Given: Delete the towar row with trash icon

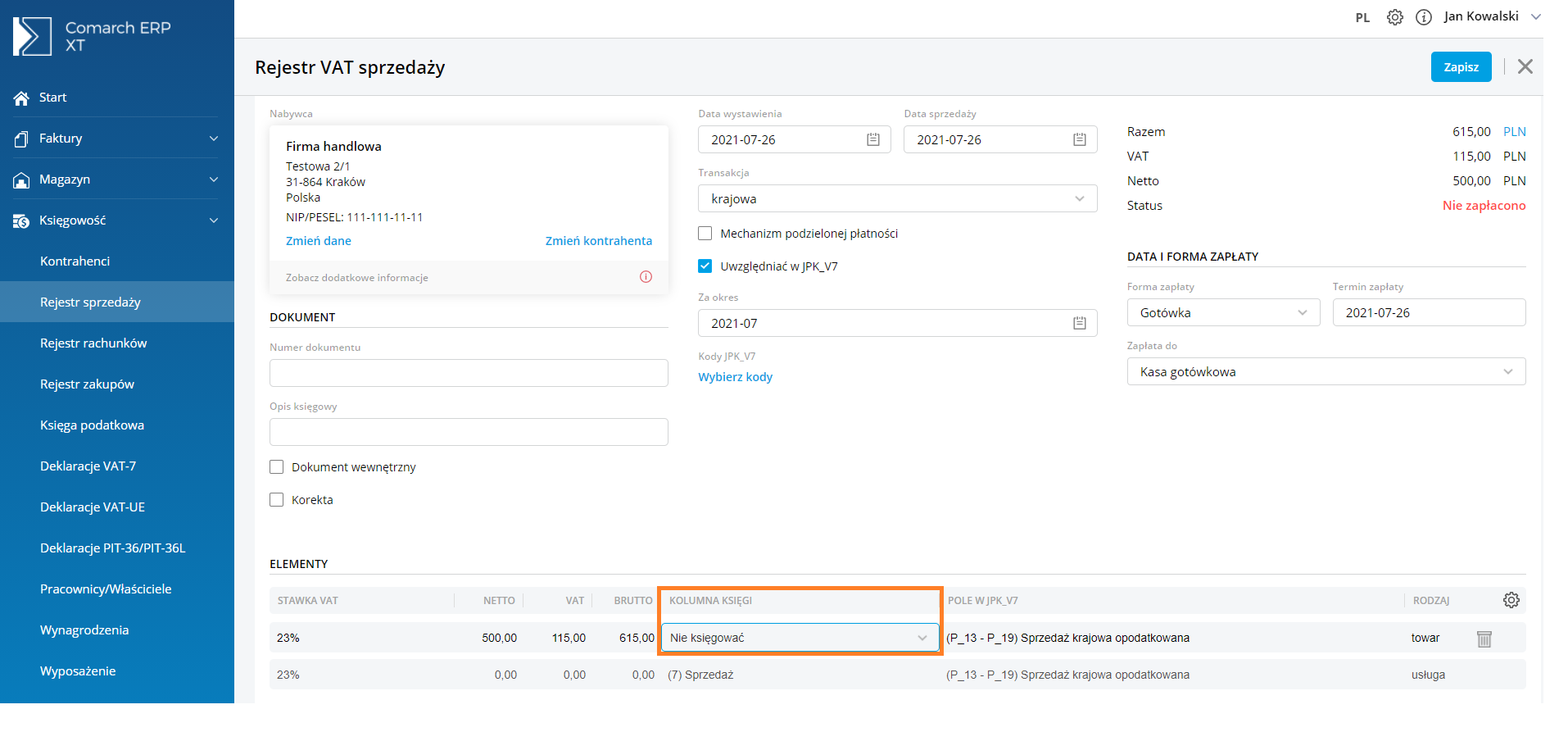Looking at the screenshot, I should [x=1484, y=639].
